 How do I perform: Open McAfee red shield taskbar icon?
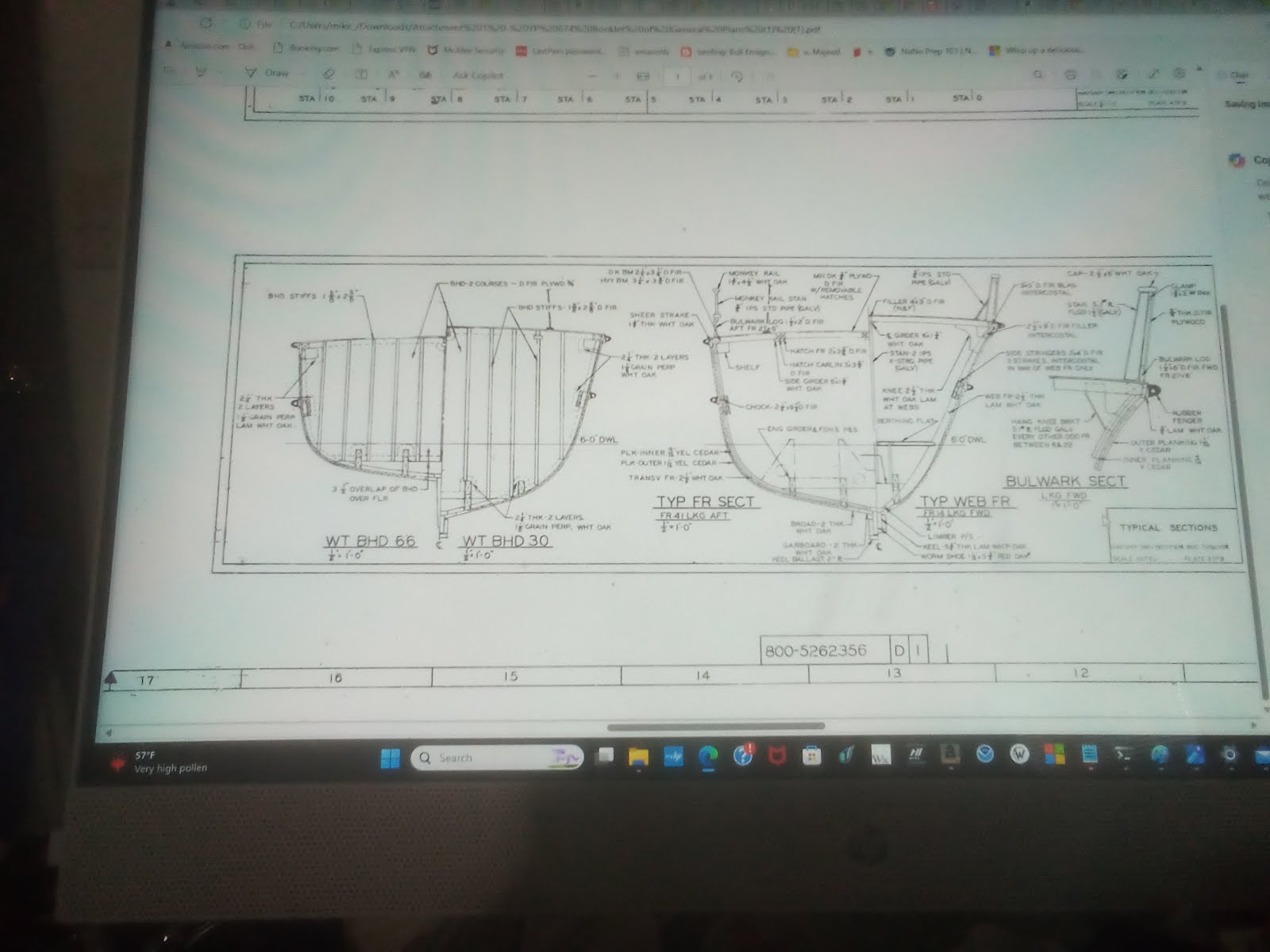click(x=777, y=755)
